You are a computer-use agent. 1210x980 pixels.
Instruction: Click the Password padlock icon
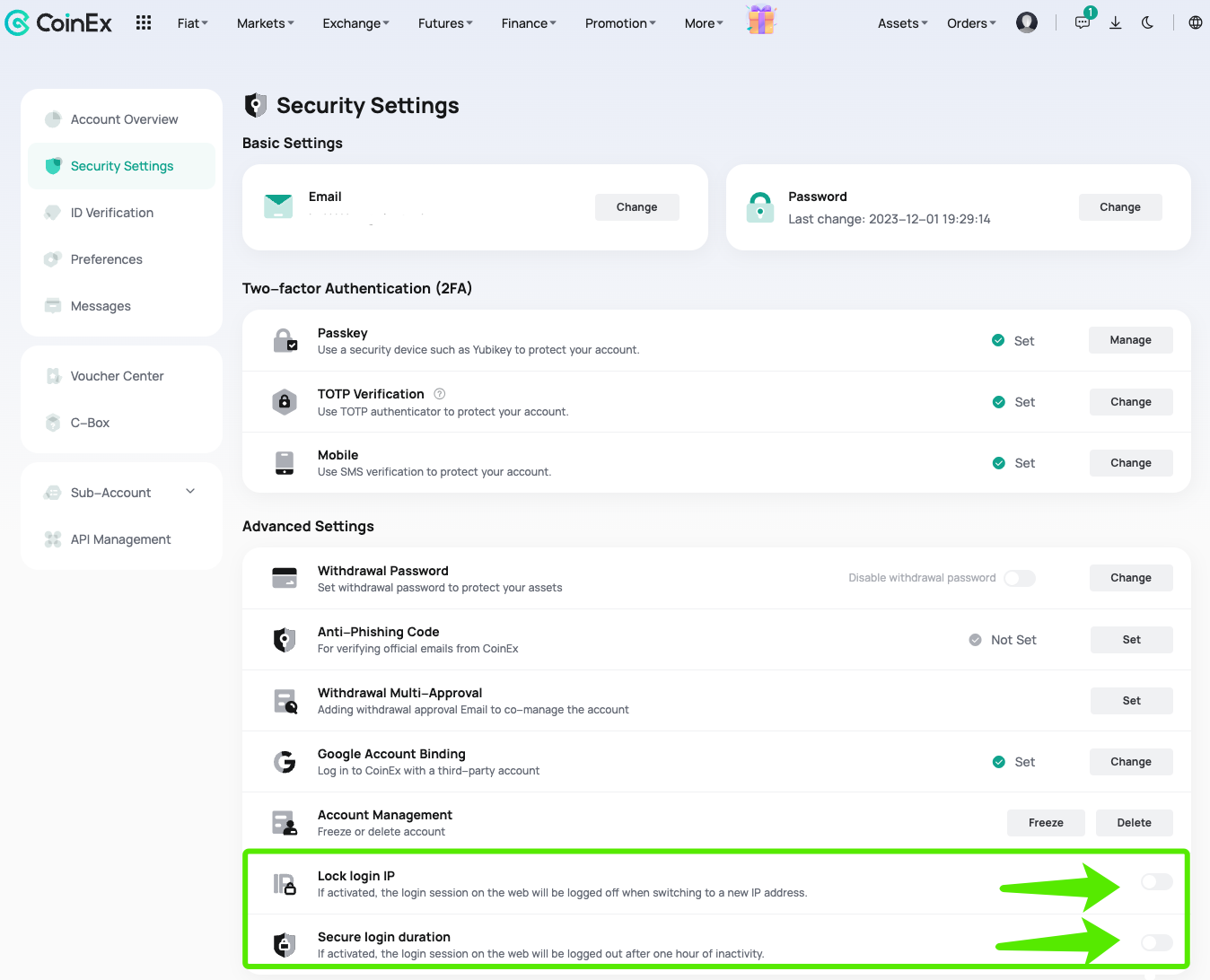pyautogui.click(x=760, y=207)
